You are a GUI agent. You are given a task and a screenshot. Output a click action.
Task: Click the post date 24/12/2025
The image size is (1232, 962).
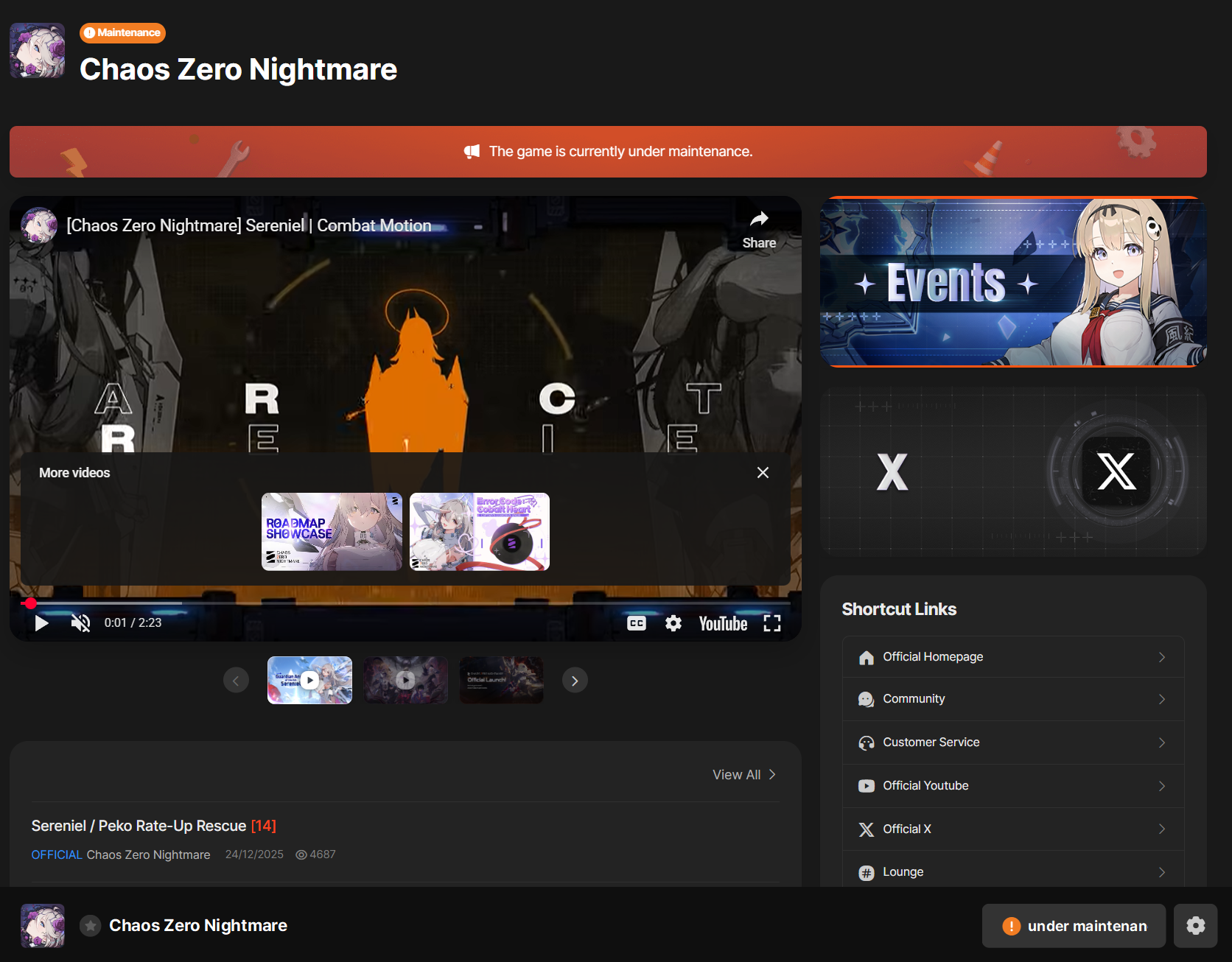tap(254, 854)
